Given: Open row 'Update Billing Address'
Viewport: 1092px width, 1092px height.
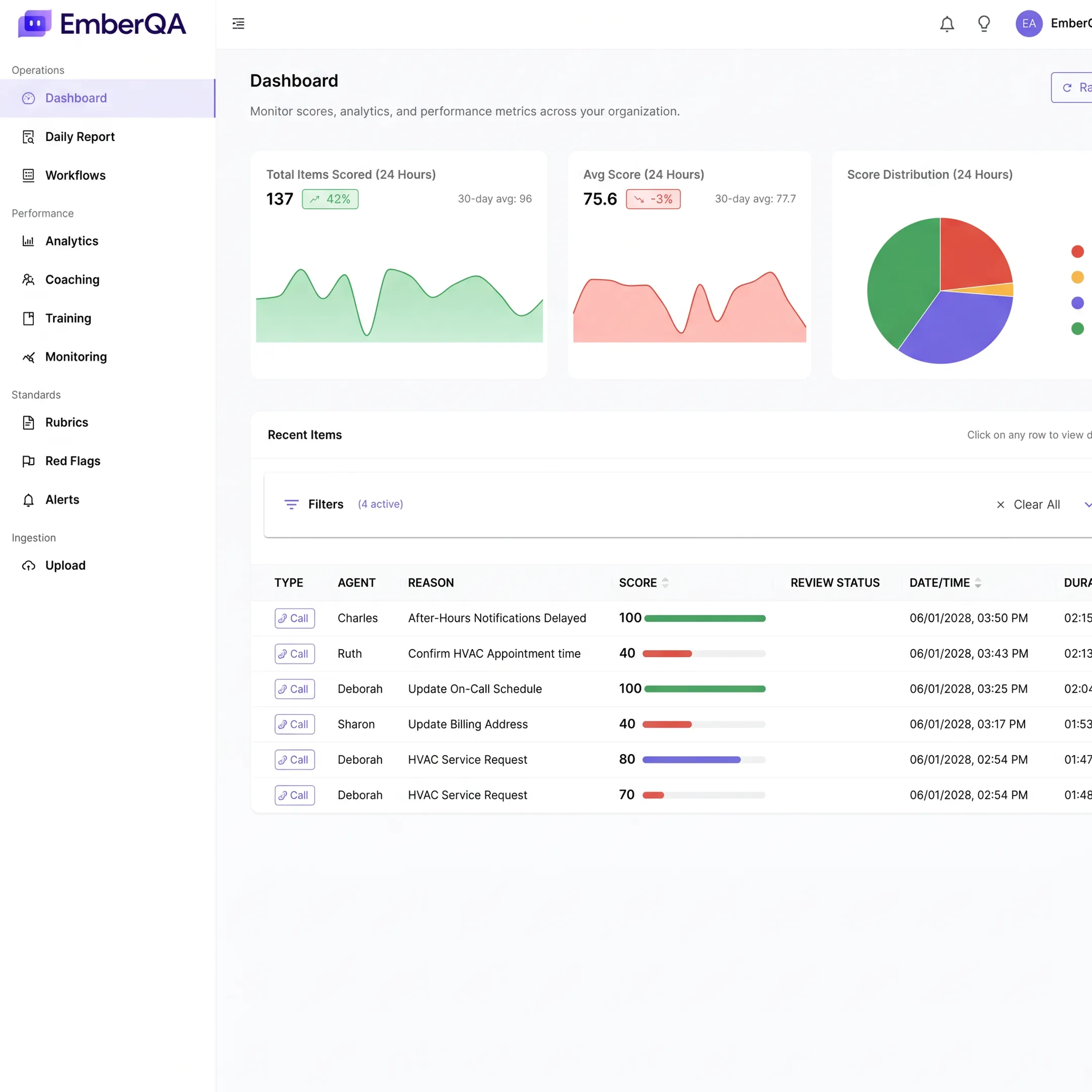Looking at the screenshot, I should click(671, 724).
